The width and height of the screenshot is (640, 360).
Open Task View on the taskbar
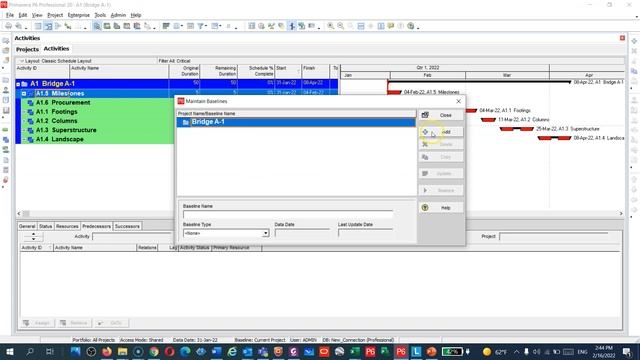coord(50,351)
